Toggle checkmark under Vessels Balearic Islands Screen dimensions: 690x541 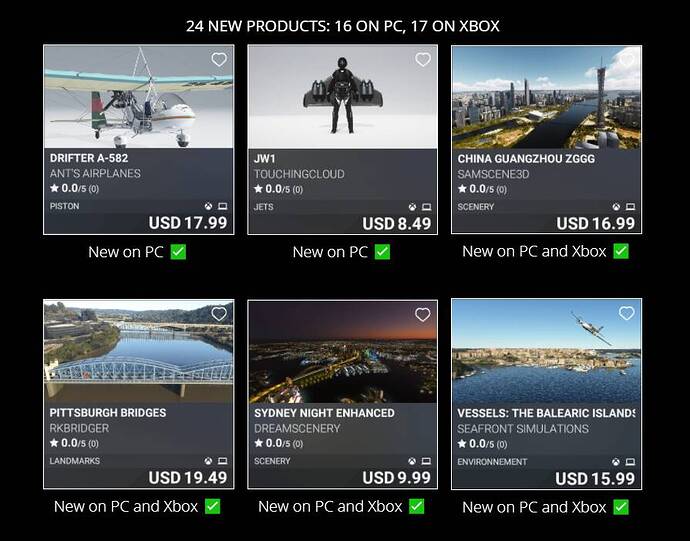coord(621,507)
